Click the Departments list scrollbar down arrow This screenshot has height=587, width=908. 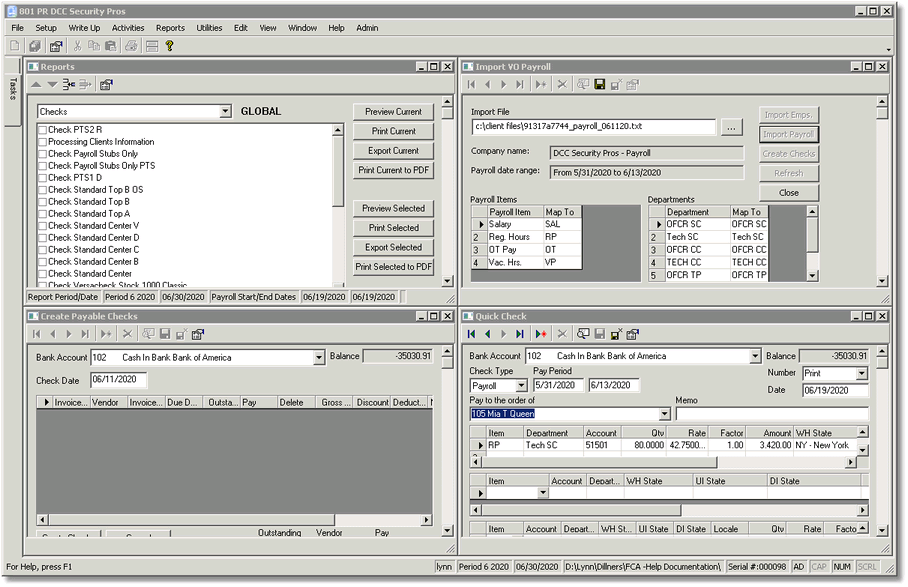[812, 276]
